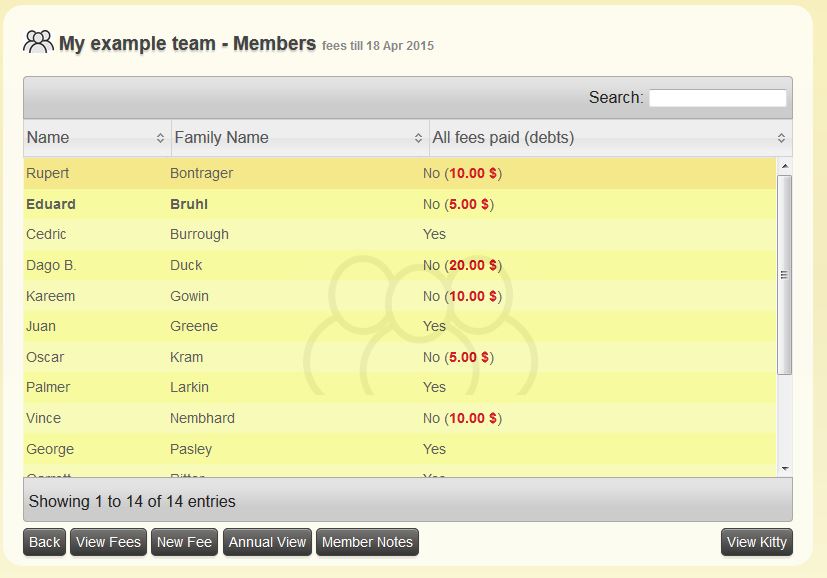Click the team members icon in the header
The height and width of the screenshot is (578, 827).
(38, 41)
